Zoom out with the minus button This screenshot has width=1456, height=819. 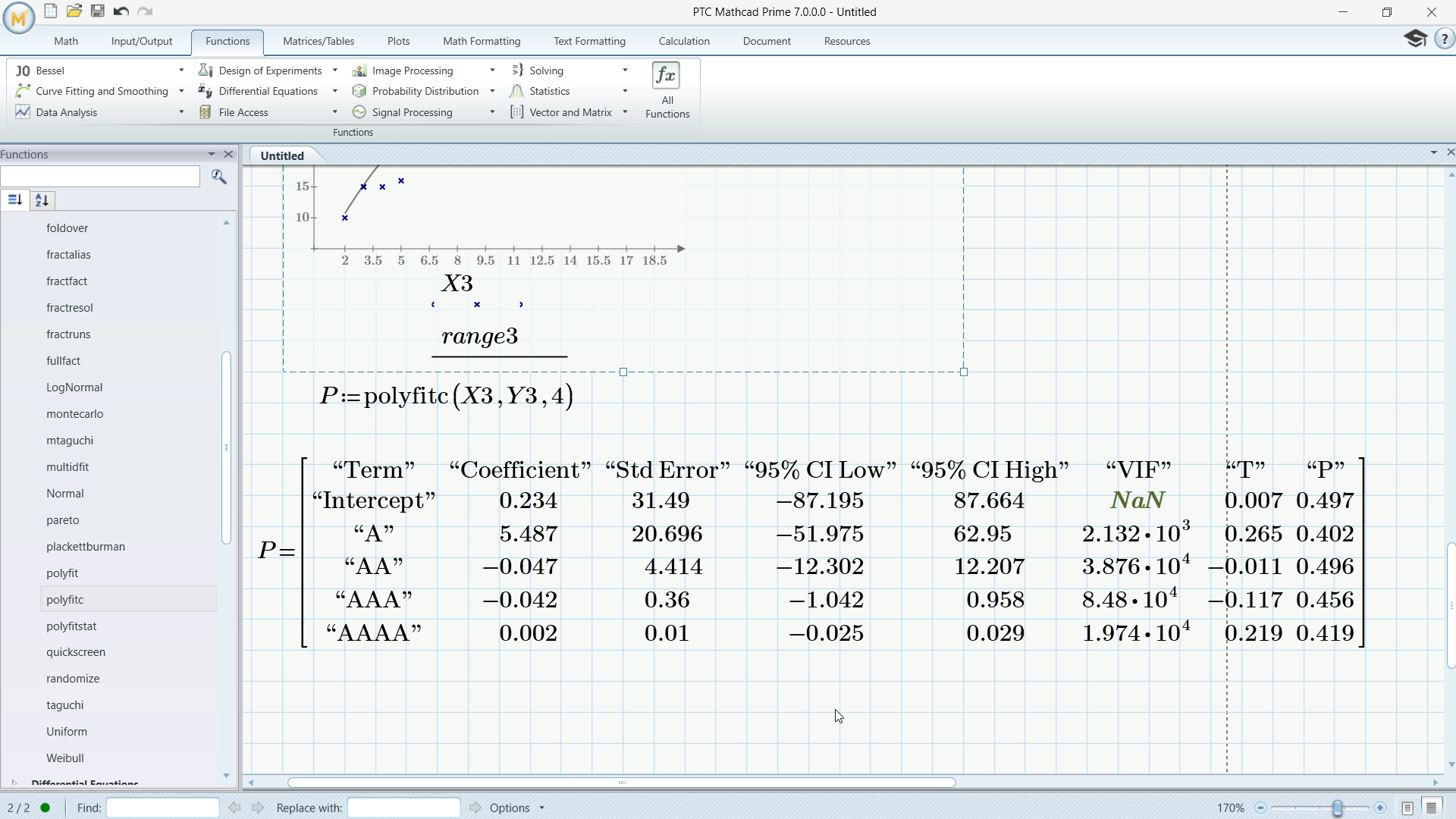point(1260,808)
